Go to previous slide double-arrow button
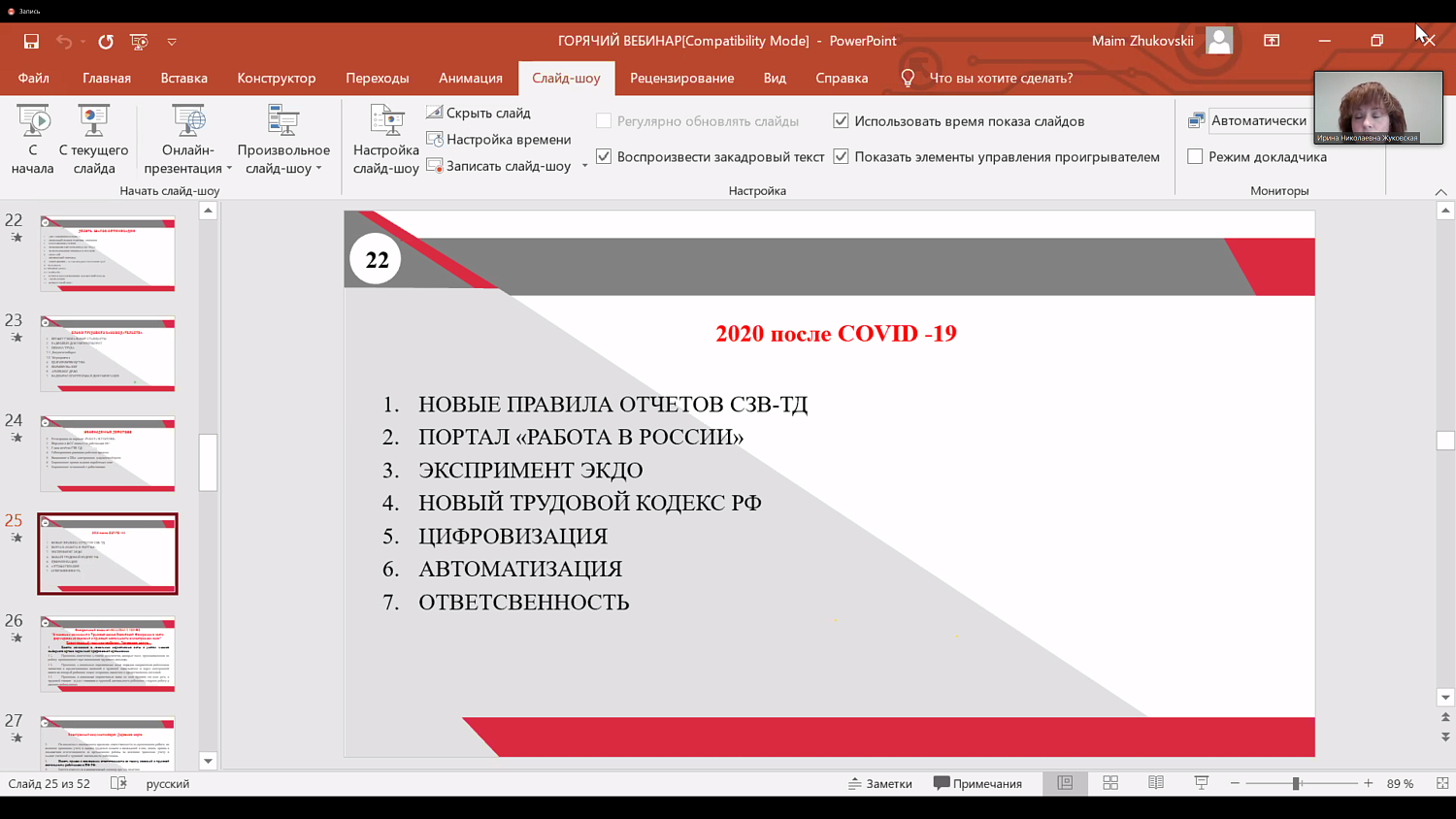Screen dimensions: 1456x819 coord(1445,718)
